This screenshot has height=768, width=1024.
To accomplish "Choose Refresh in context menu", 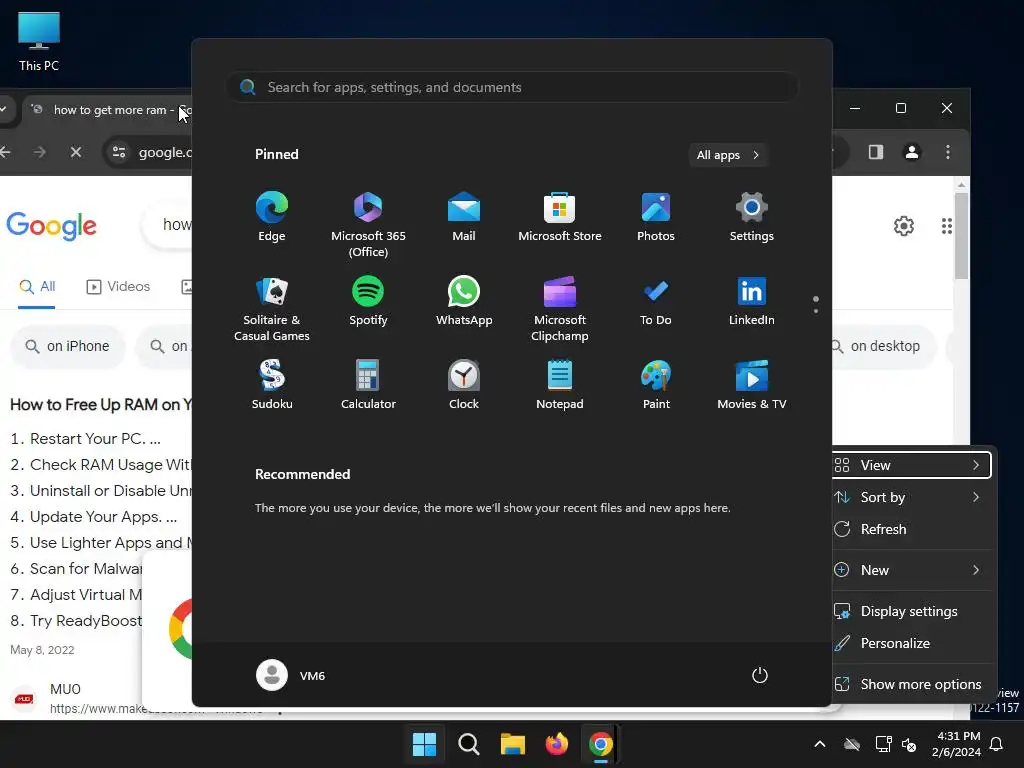I will 912,529.
